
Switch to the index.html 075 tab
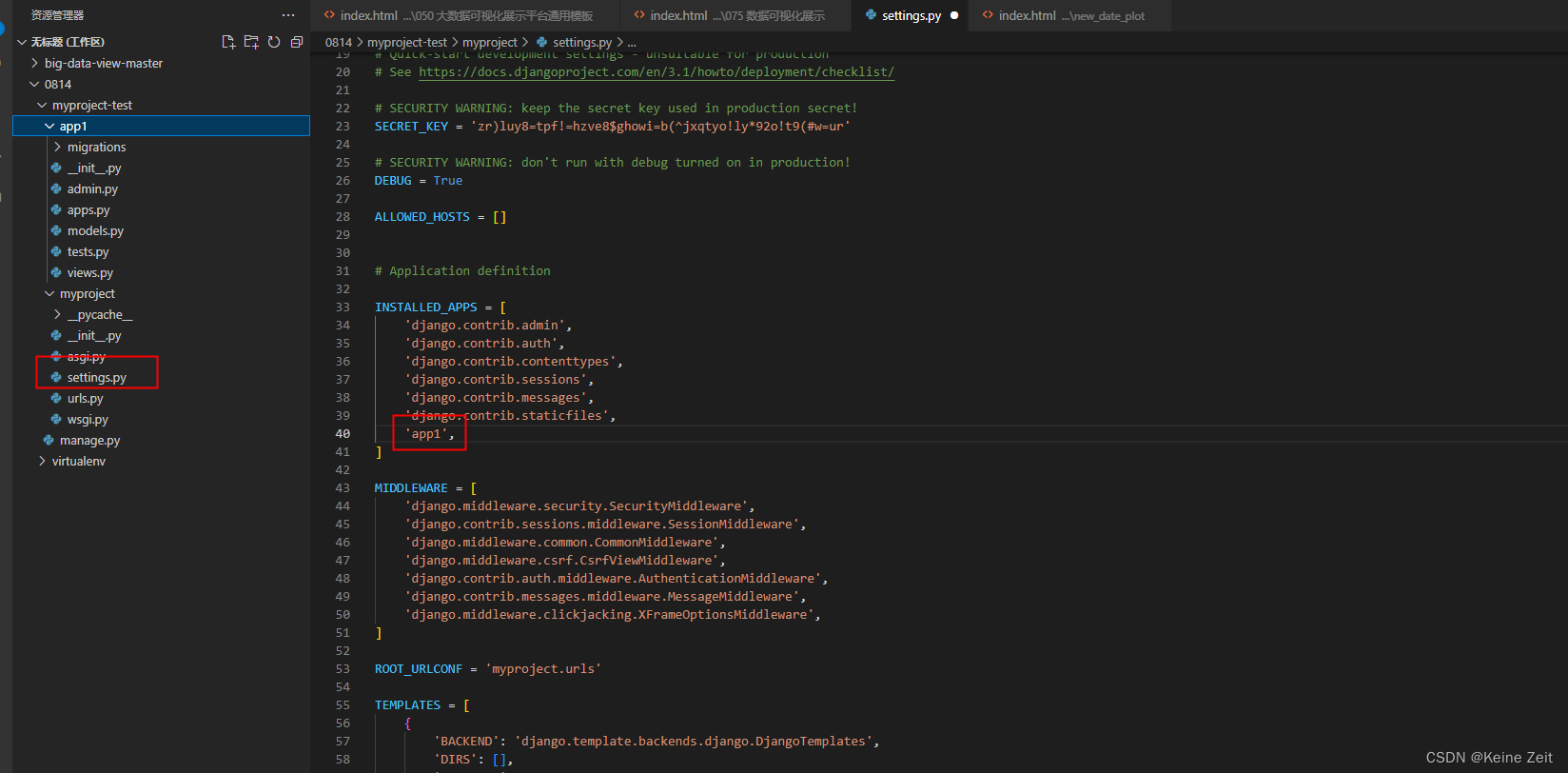pyautogui.click(x=736, y=15)
